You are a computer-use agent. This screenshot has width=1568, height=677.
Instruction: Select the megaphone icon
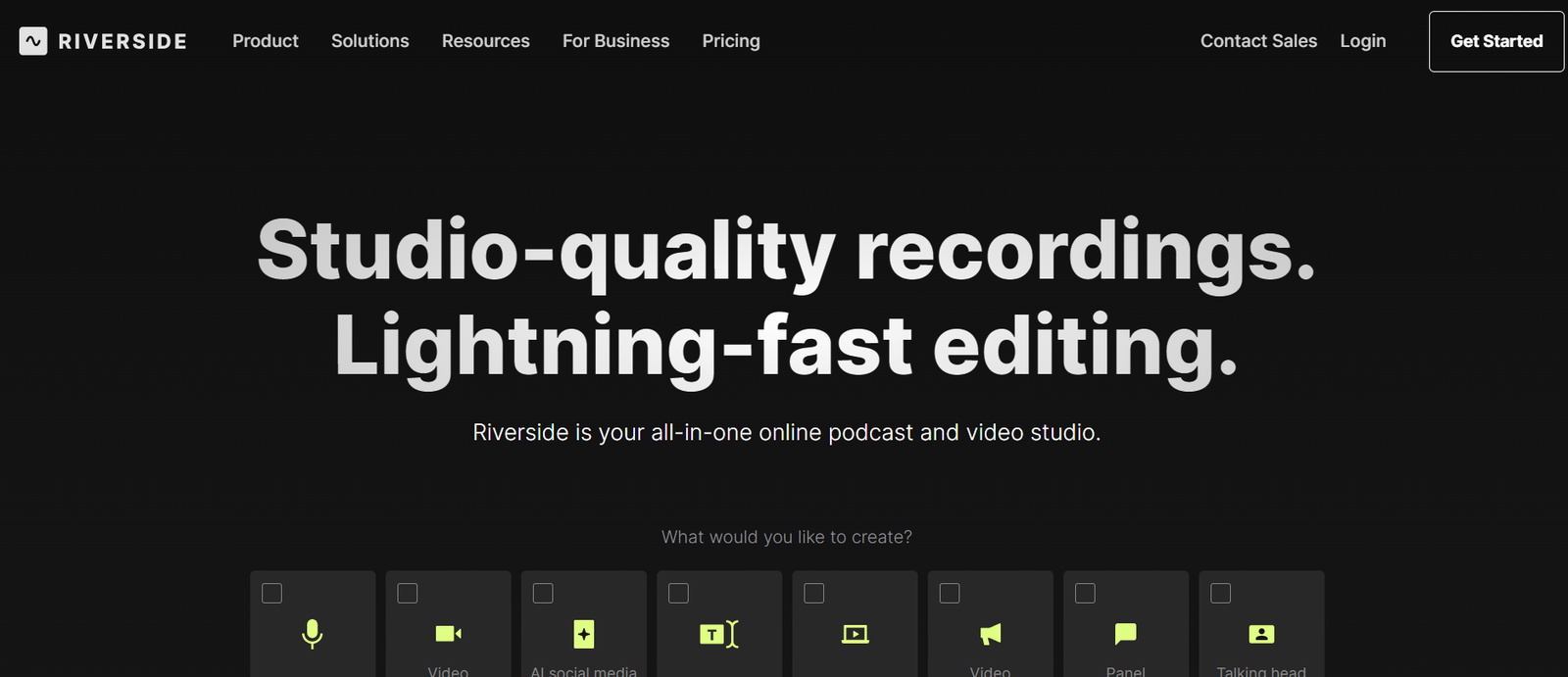click(x=991, y=634)
